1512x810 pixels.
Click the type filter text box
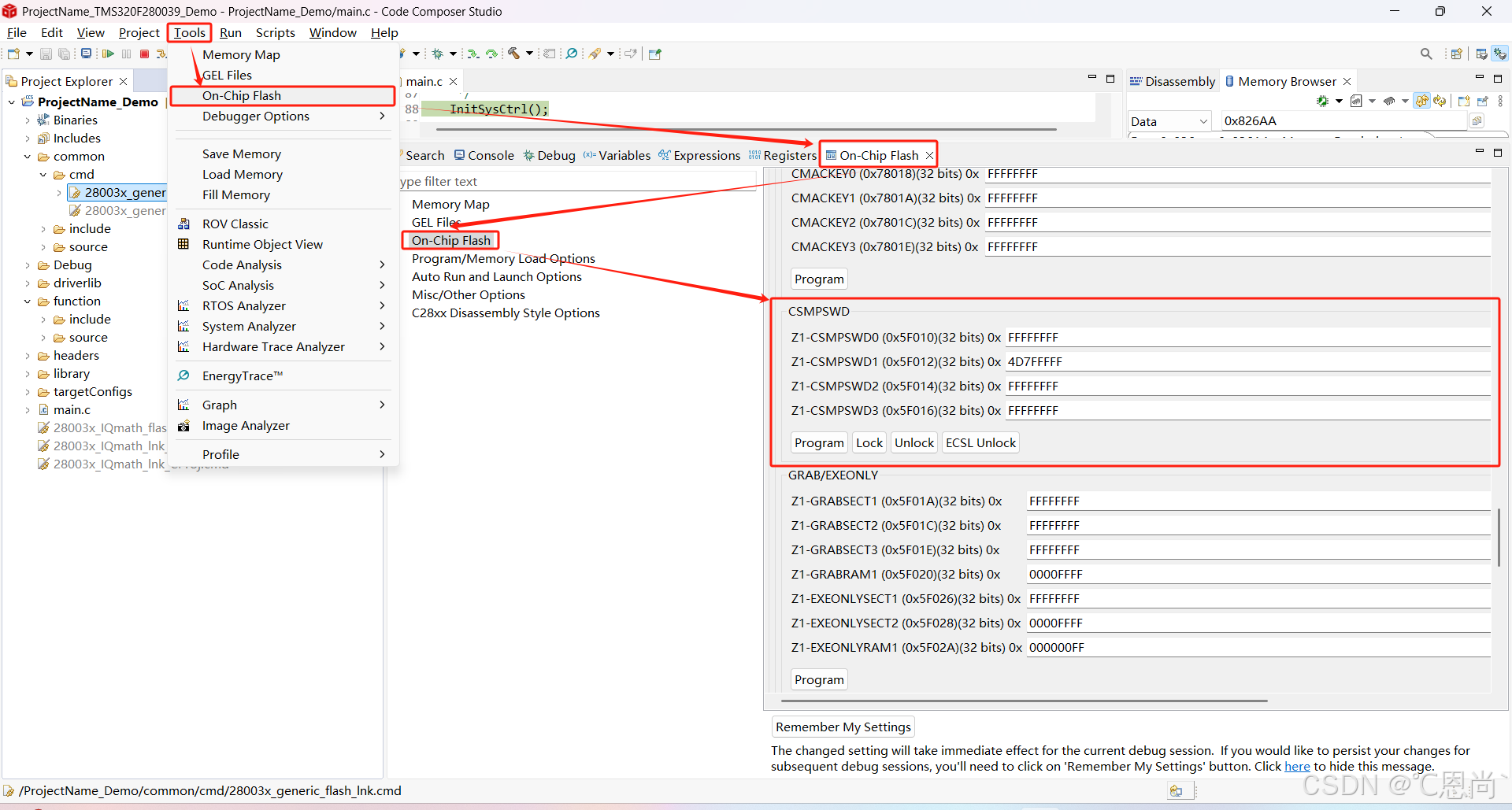tap(577, 181)
